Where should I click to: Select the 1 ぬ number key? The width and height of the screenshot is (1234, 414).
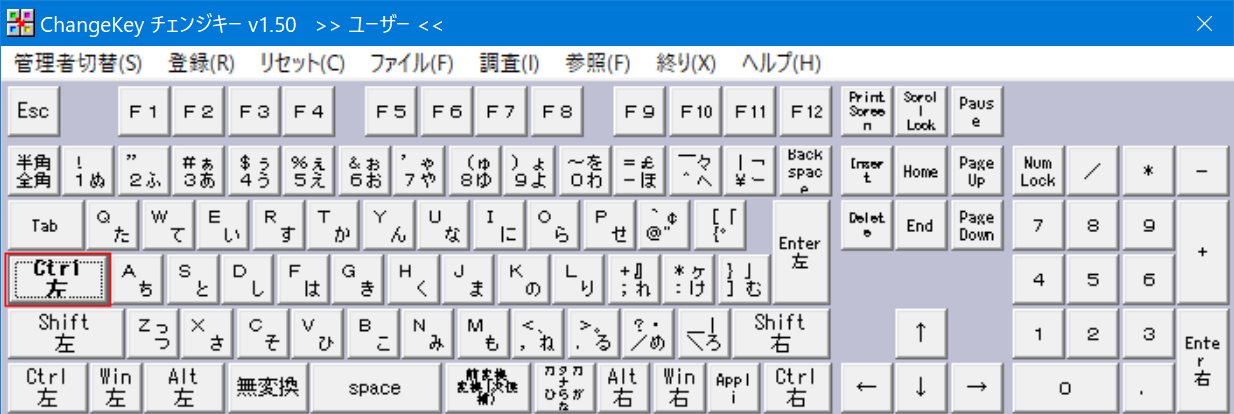click(x=89, y=172)
